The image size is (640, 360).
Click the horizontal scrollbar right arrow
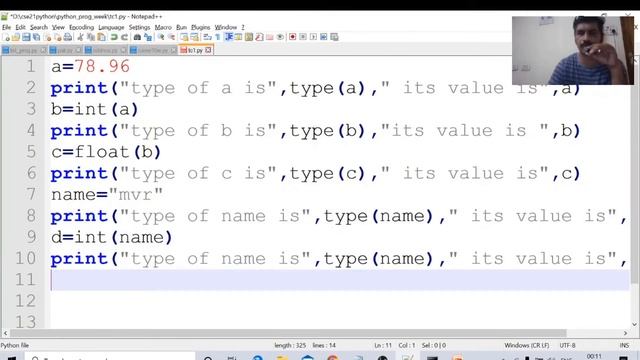625,333
